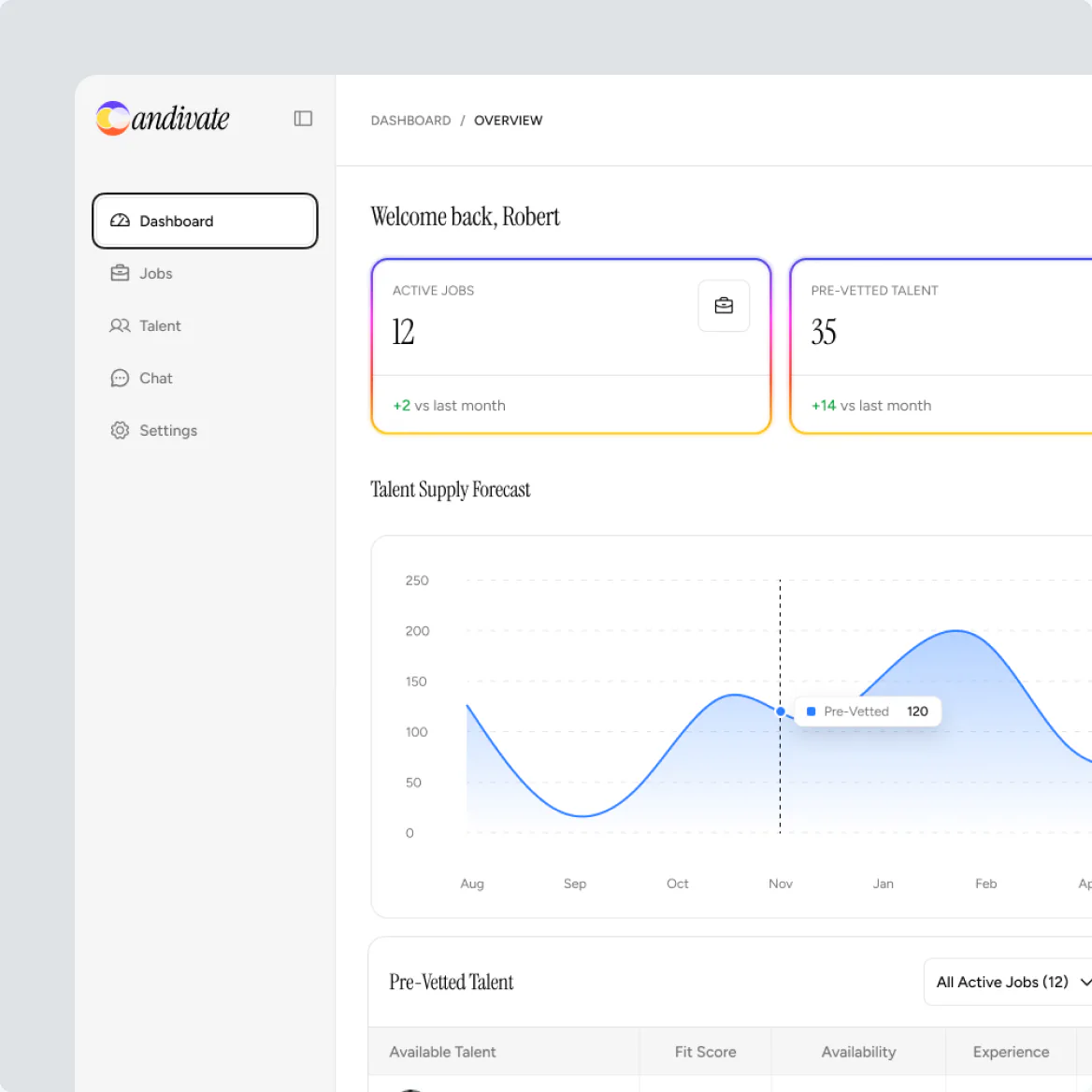Click the "+14 vs last month" text
This screenshot has height=1092, width=1092.
click(871, 406)
